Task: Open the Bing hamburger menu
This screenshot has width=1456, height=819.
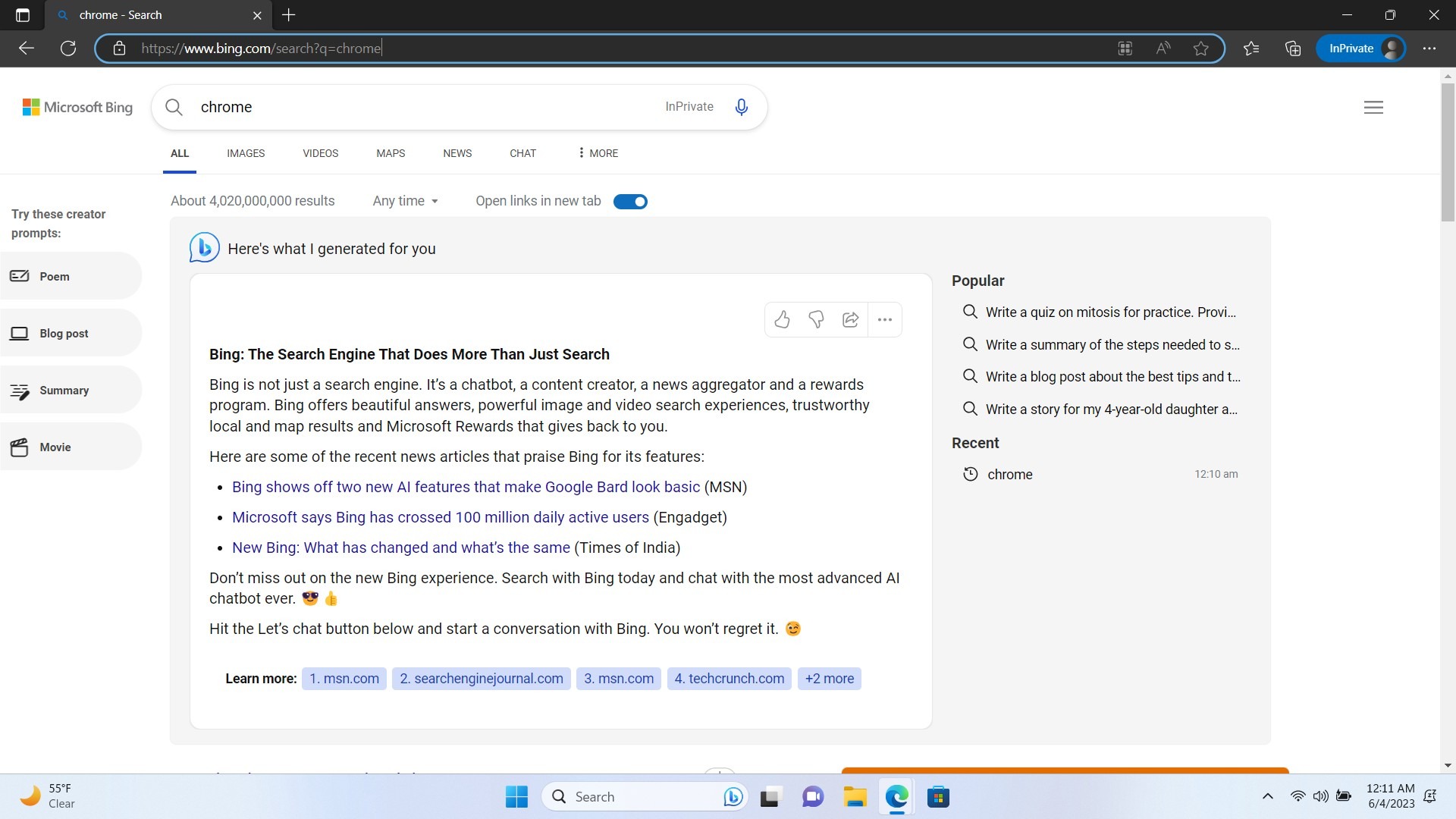Action: [1373, 107]
